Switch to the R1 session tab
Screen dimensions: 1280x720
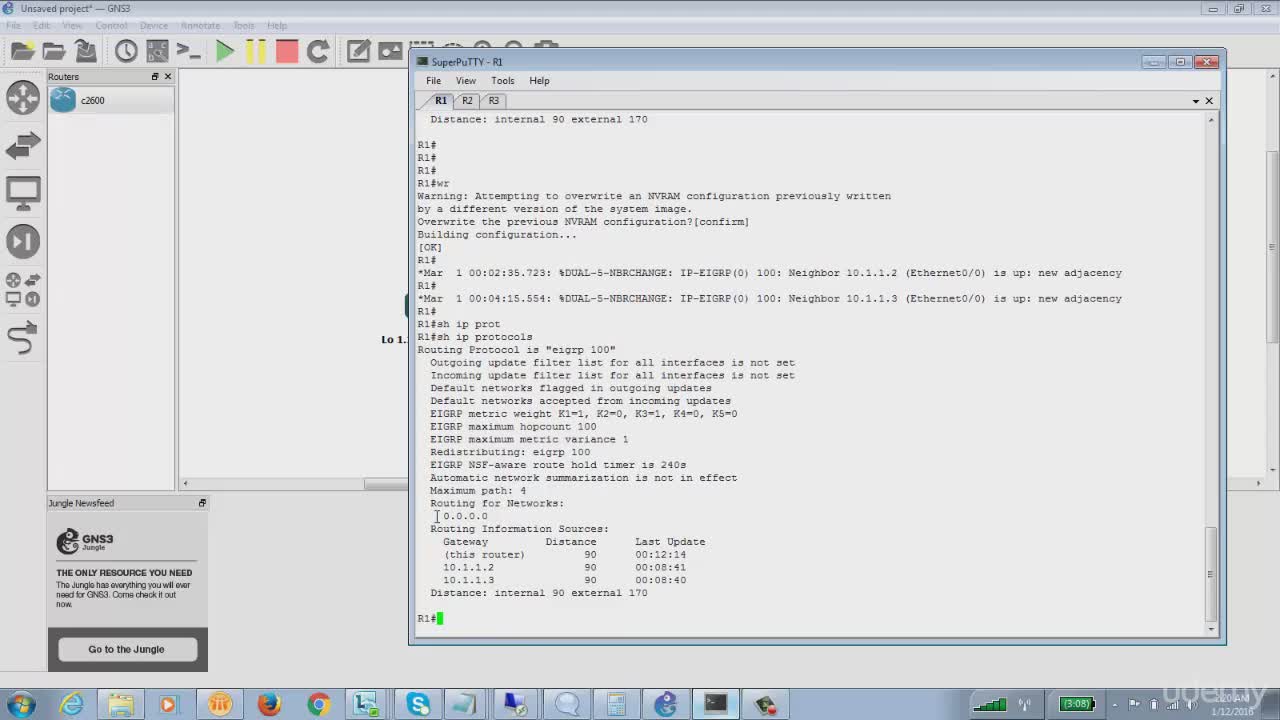click(440, 101)
